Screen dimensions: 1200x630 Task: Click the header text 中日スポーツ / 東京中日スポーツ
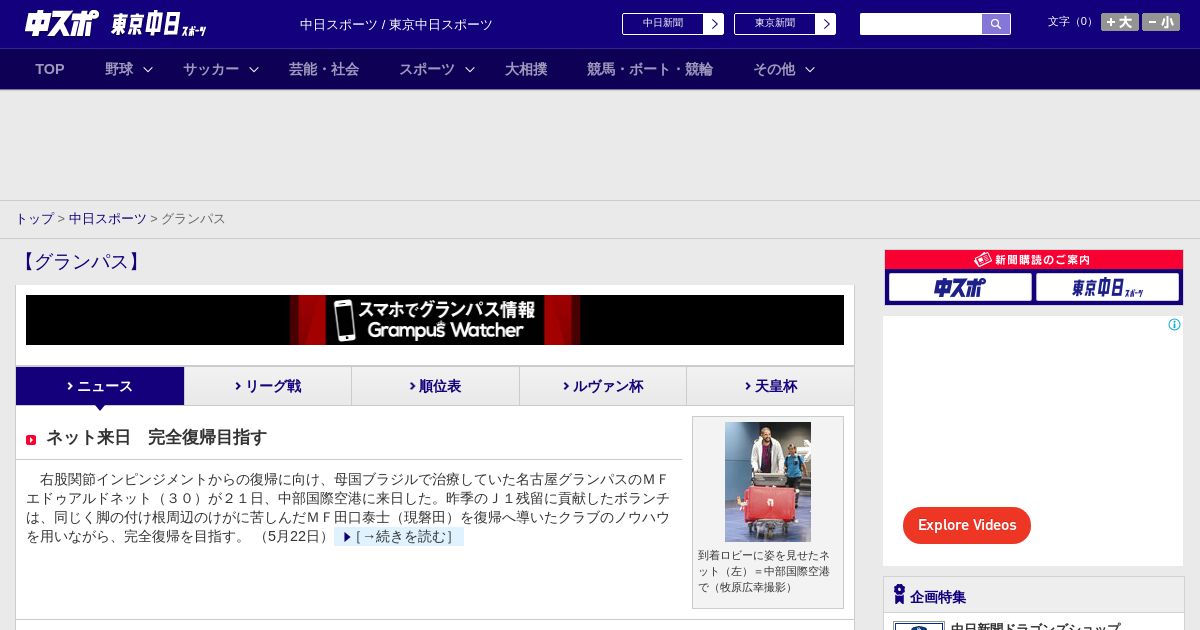point(396,25)
